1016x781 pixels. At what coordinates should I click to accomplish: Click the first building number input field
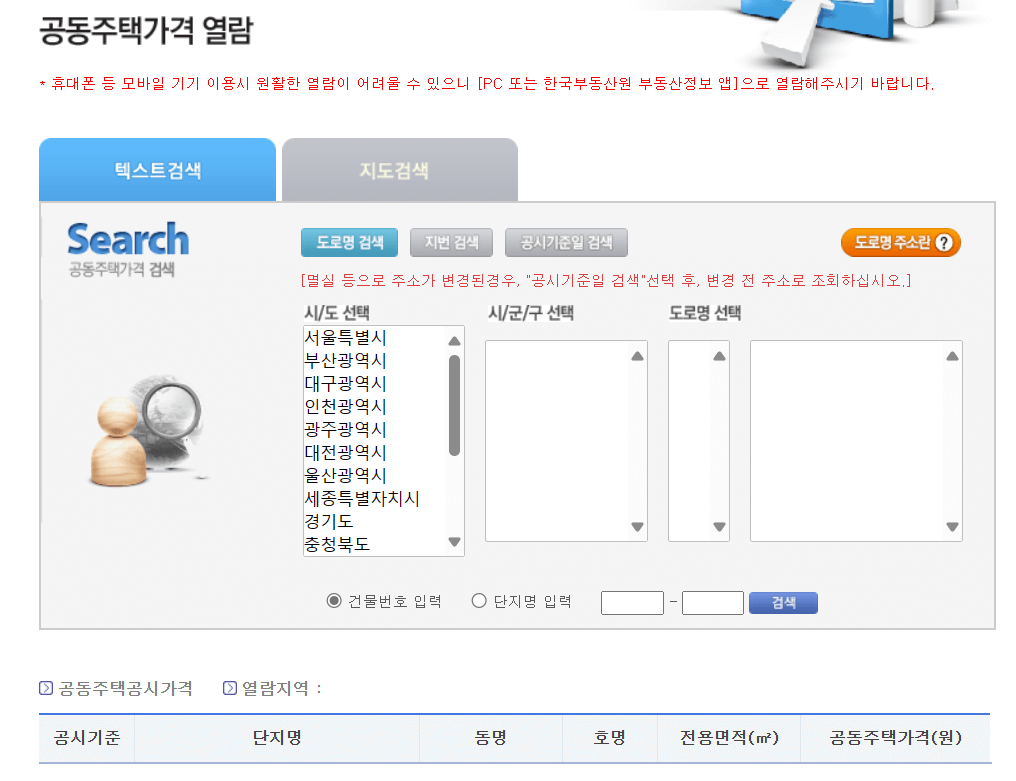[631, 602]
